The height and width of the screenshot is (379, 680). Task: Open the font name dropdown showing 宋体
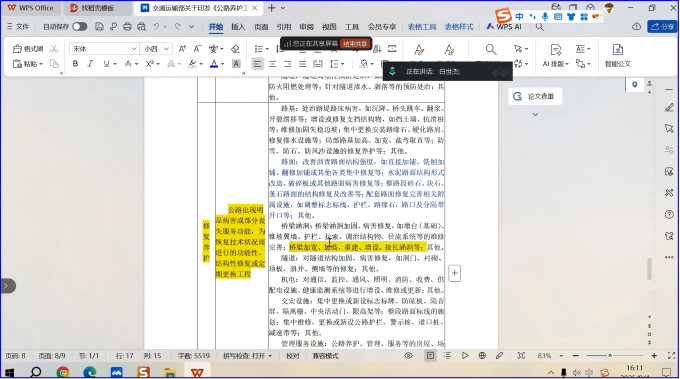(104, 49)
